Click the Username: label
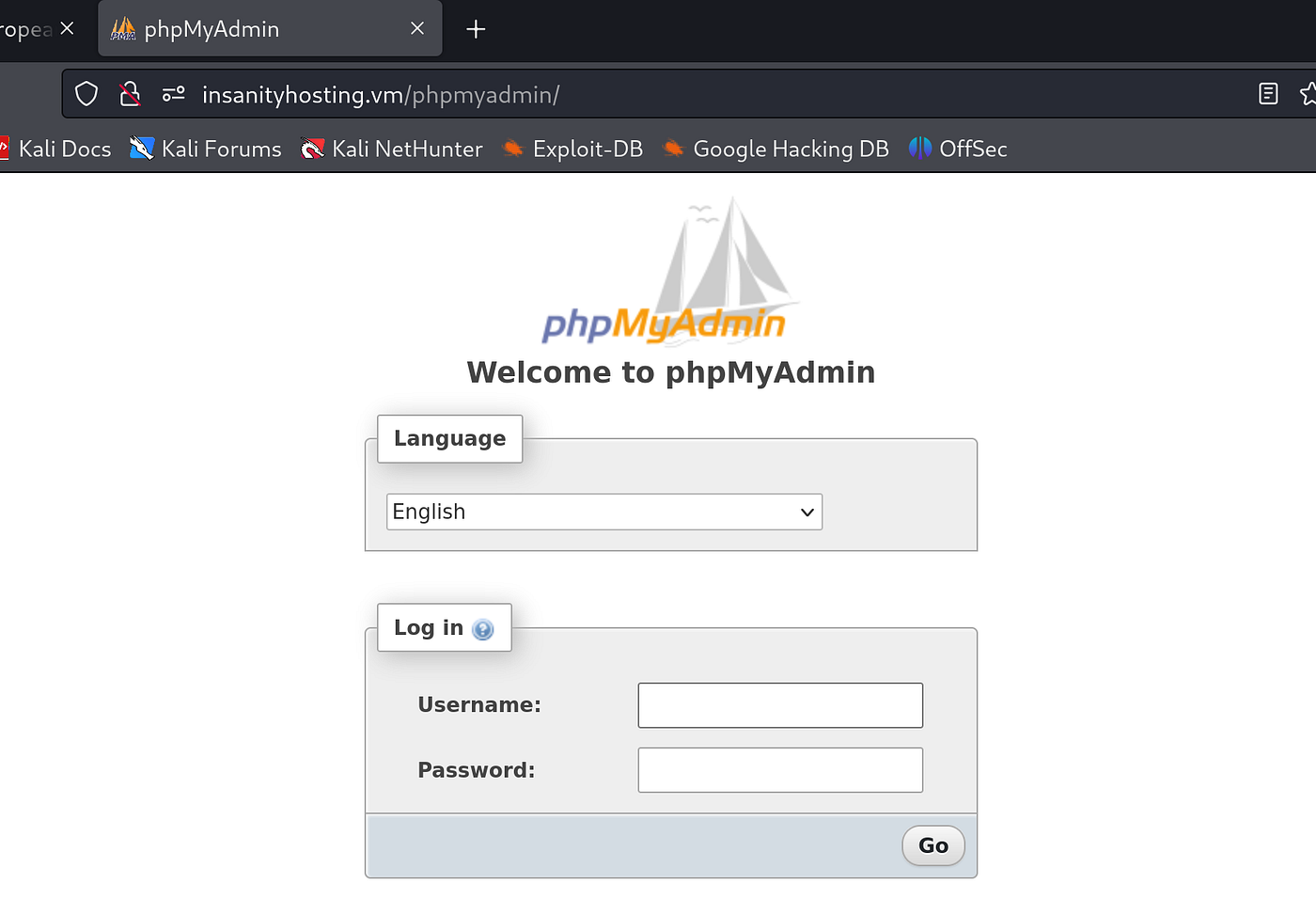Image resolution: width=1316 pixels, height=899 pixels. tap(479, 705)
